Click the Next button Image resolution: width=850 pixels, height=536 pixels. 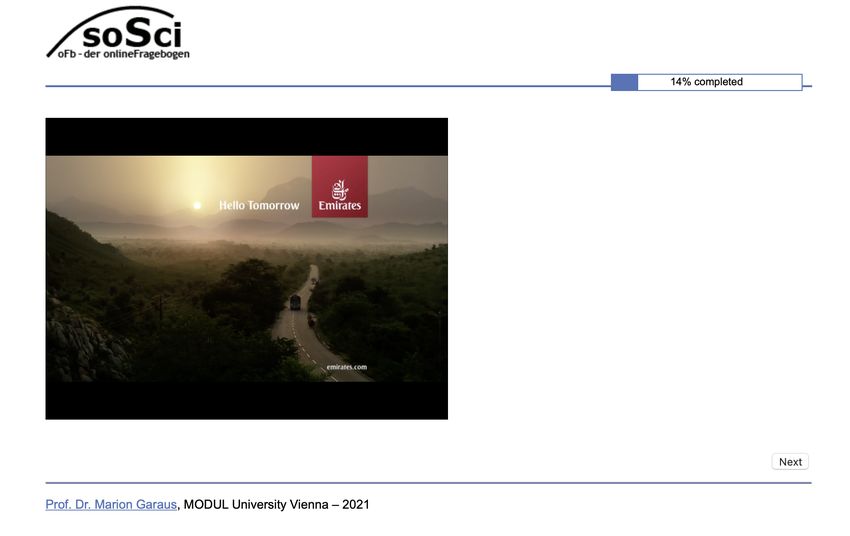[x=790, y=462]
